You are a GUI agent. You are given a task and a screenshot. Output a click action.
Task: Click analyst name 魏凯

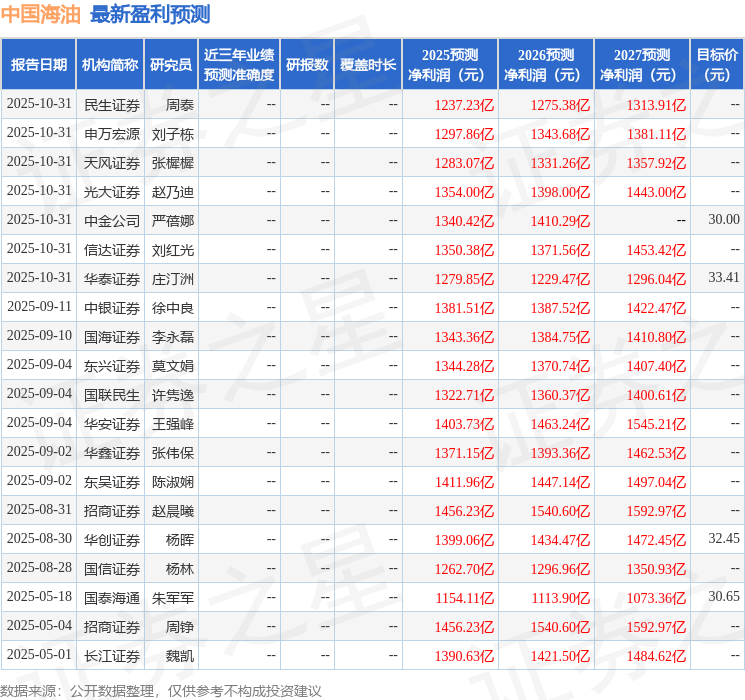click(x=180, y=656)
